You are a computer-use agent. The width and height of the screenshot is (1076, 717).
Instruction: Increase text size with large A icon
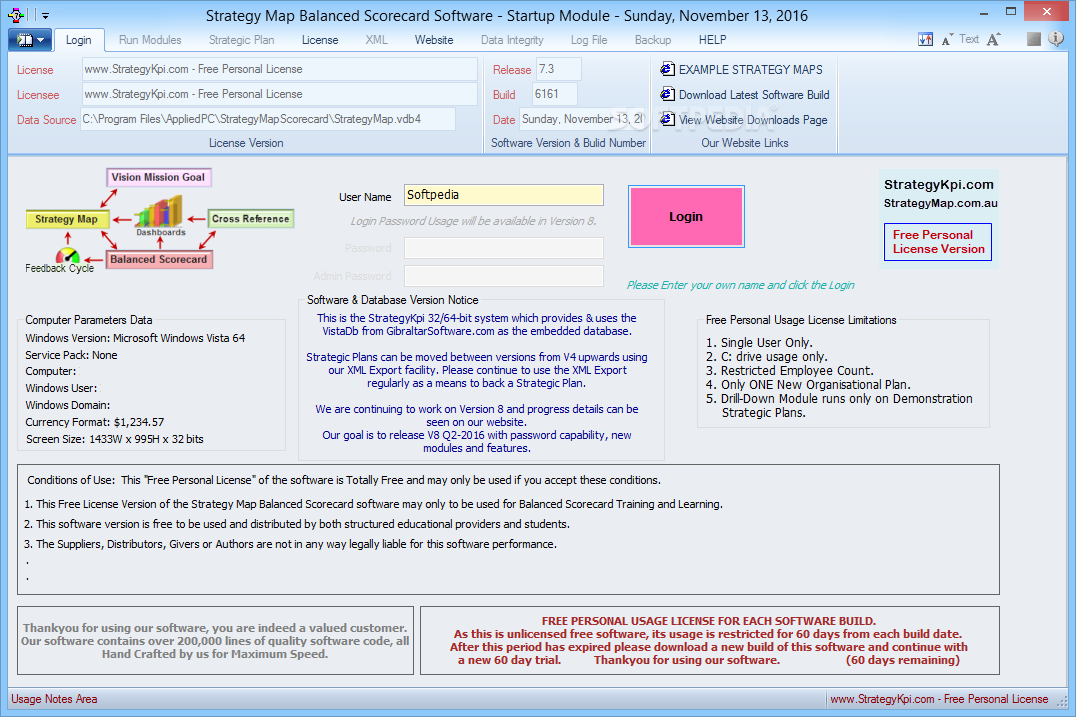point(994,40)
